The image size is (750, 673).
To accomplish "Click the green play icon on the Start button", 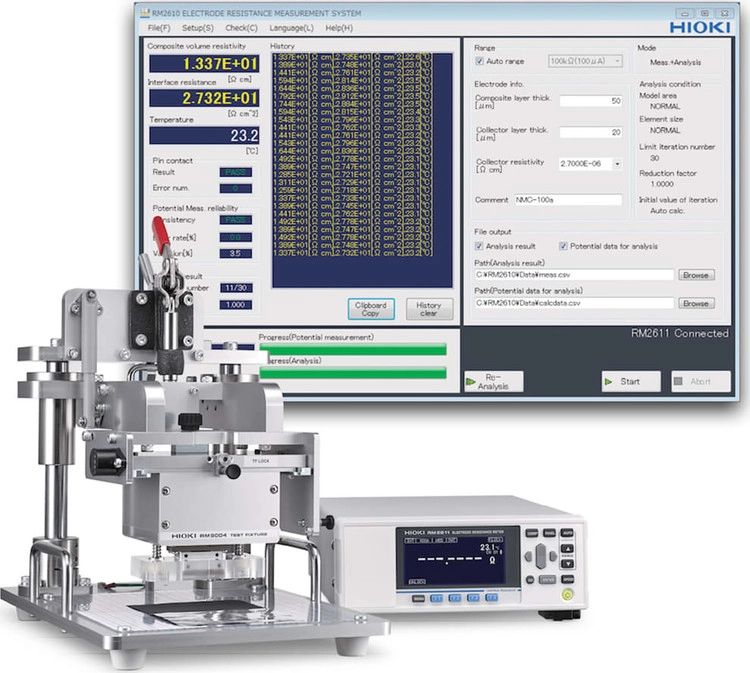I will [608, 382].
